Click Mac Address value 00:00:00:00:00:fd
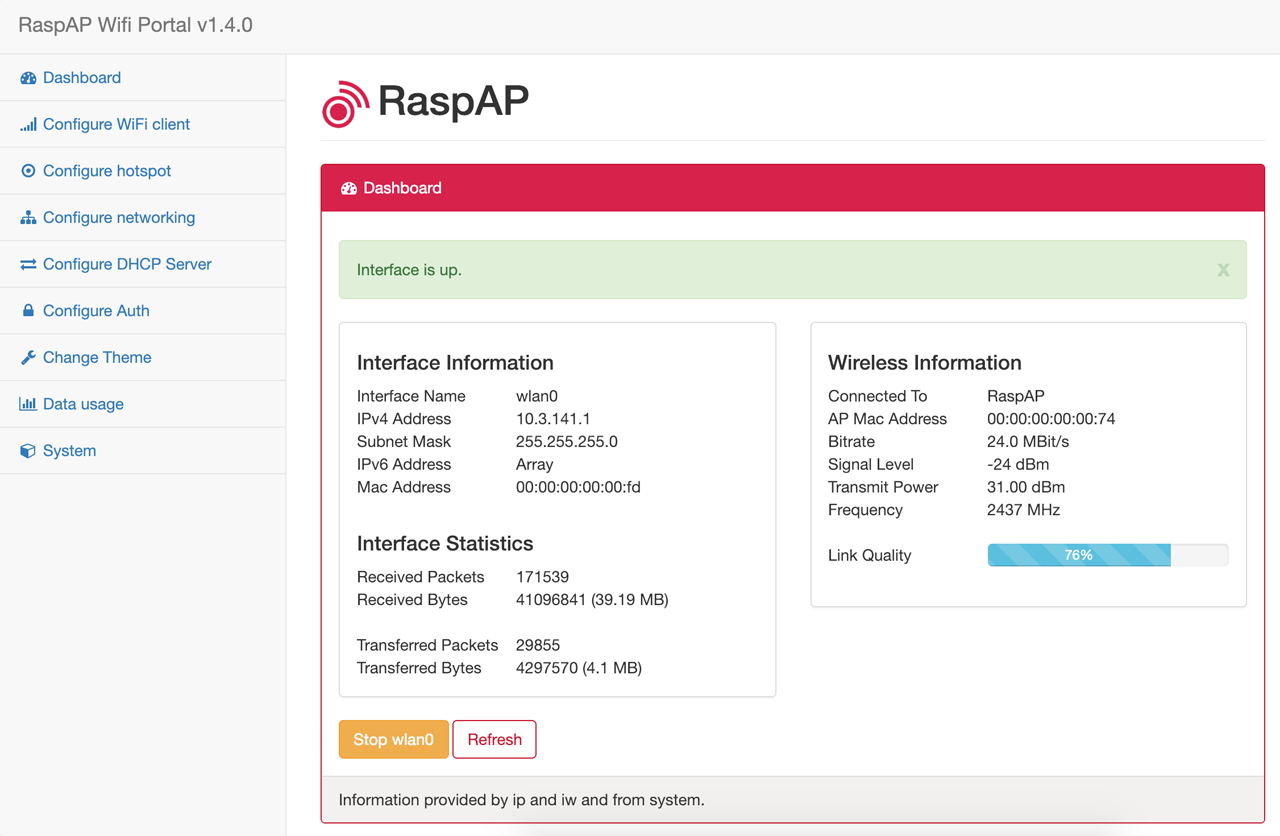The image size is (1280, 836). [578, 487]
